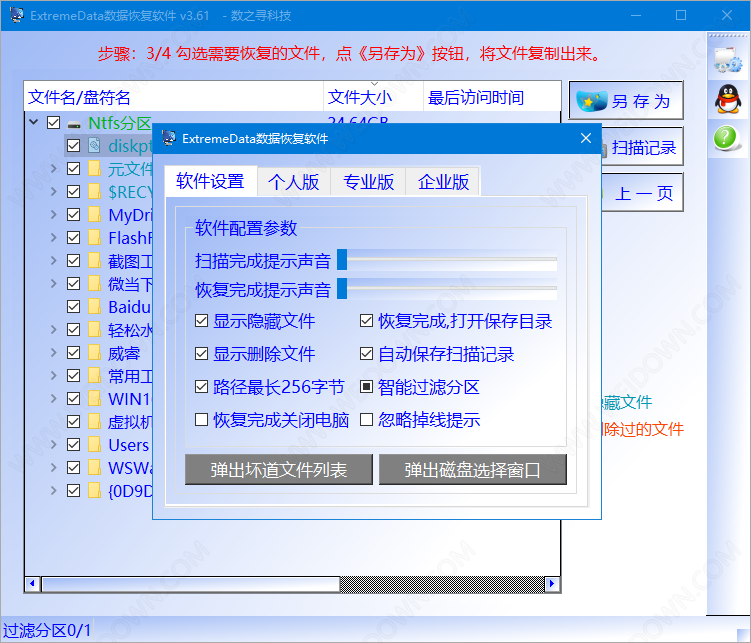Screen dimensions: 751x643
Task: Select the 元文件 folder icon
Action: point(94,169)
